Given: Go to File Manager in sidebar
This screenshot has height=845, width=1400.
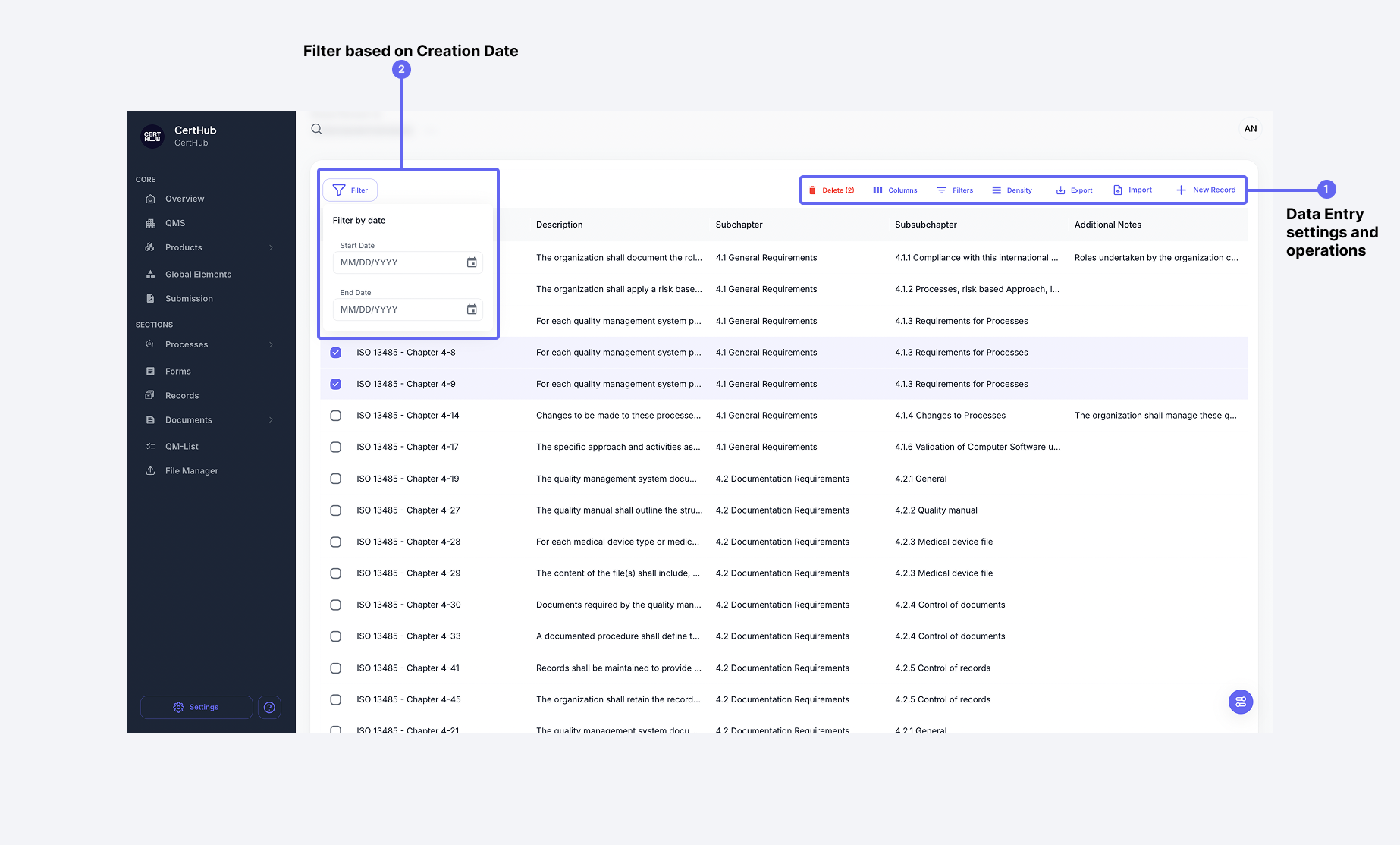Looking at the screenshot, I should pyautogui.click(x=191, y=471).
